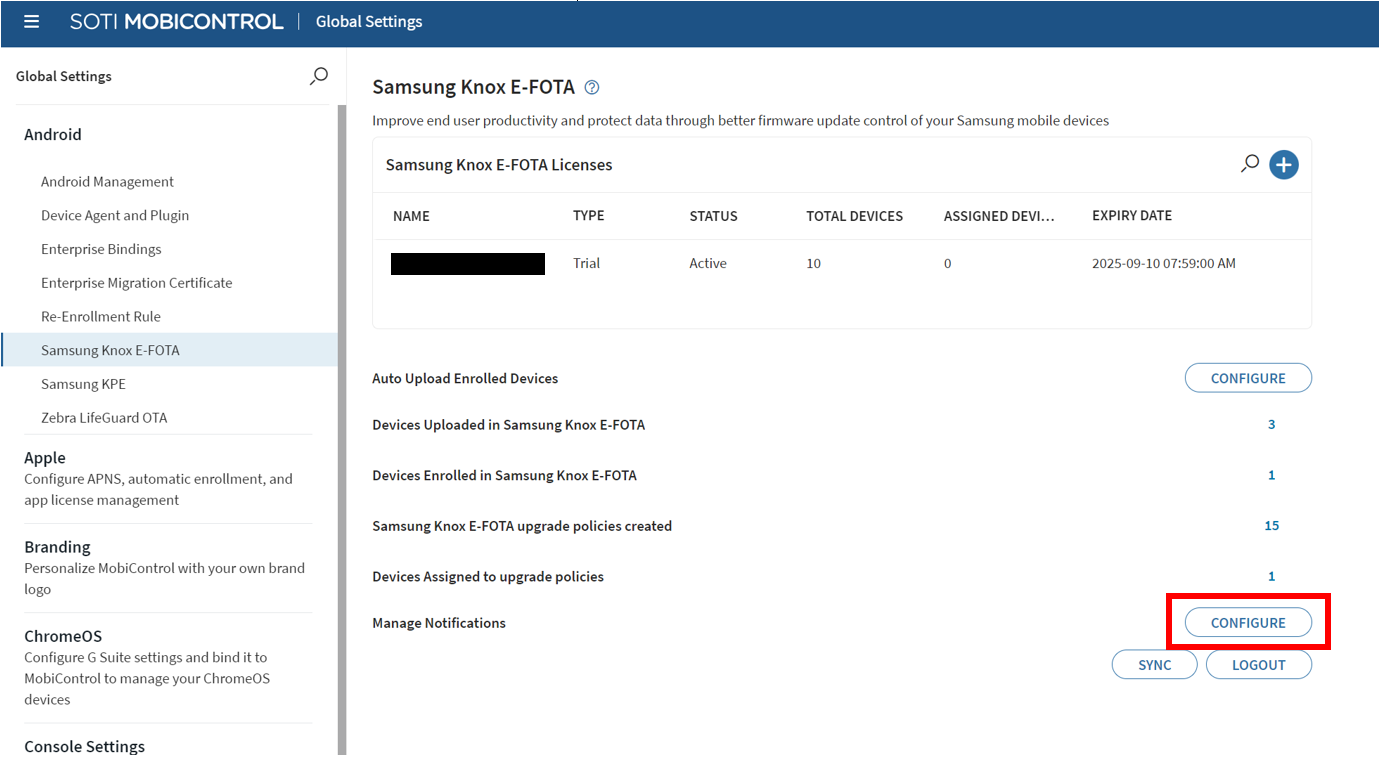Image resolution: width=1380 pixels, height=757 pixels.
Task: Open help icon beside Samsung Knox E-FOTA
Action: (x=592, y=87)
